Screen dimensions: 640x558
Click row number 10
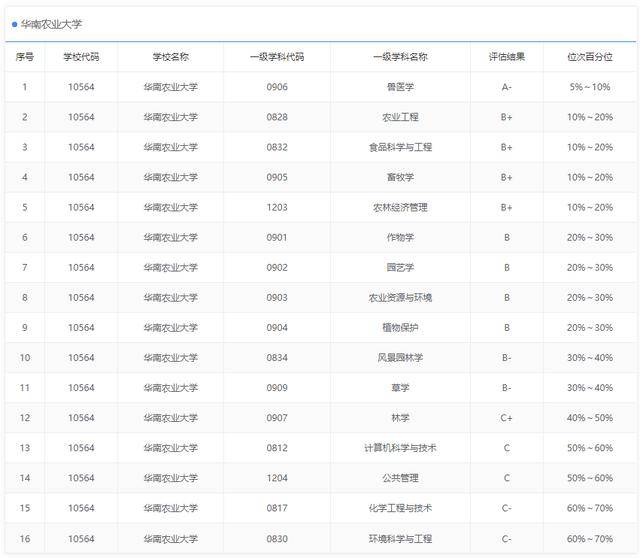[25, 358]
